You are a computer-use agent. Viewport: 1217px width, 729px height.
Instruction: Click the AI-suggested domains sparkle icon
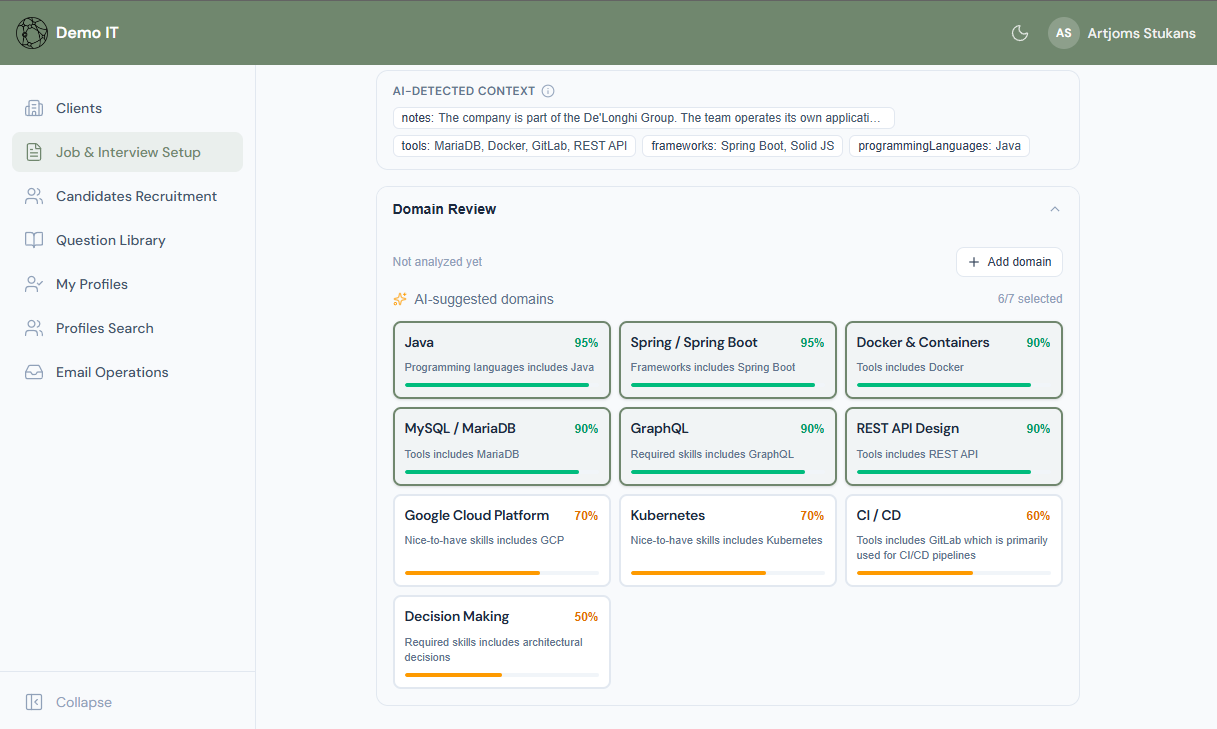[x=400, y=299]
